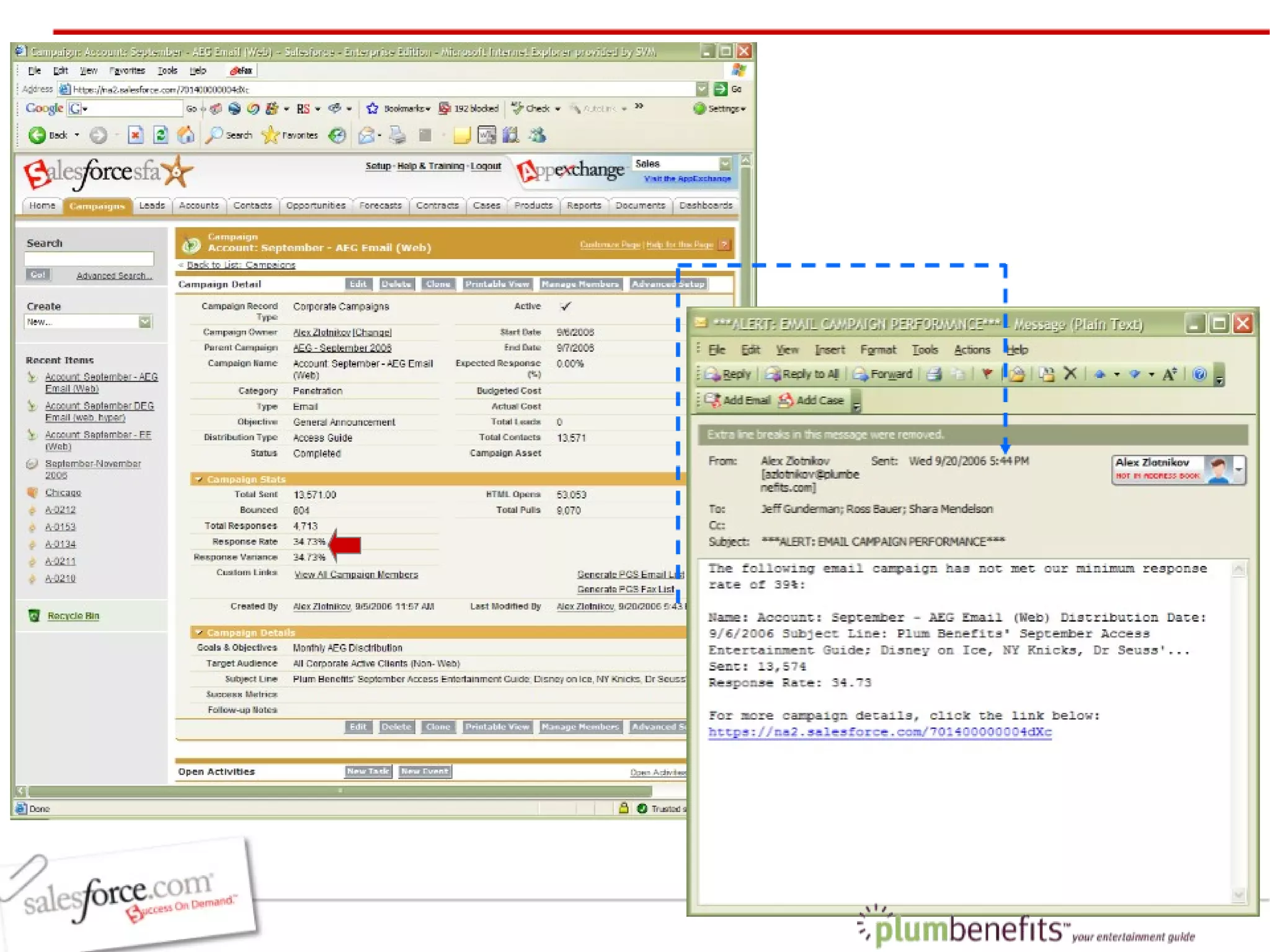This screenshot has height=952, width=1270.
Task: Click the Favorites star icon
Action: (270, 134)
